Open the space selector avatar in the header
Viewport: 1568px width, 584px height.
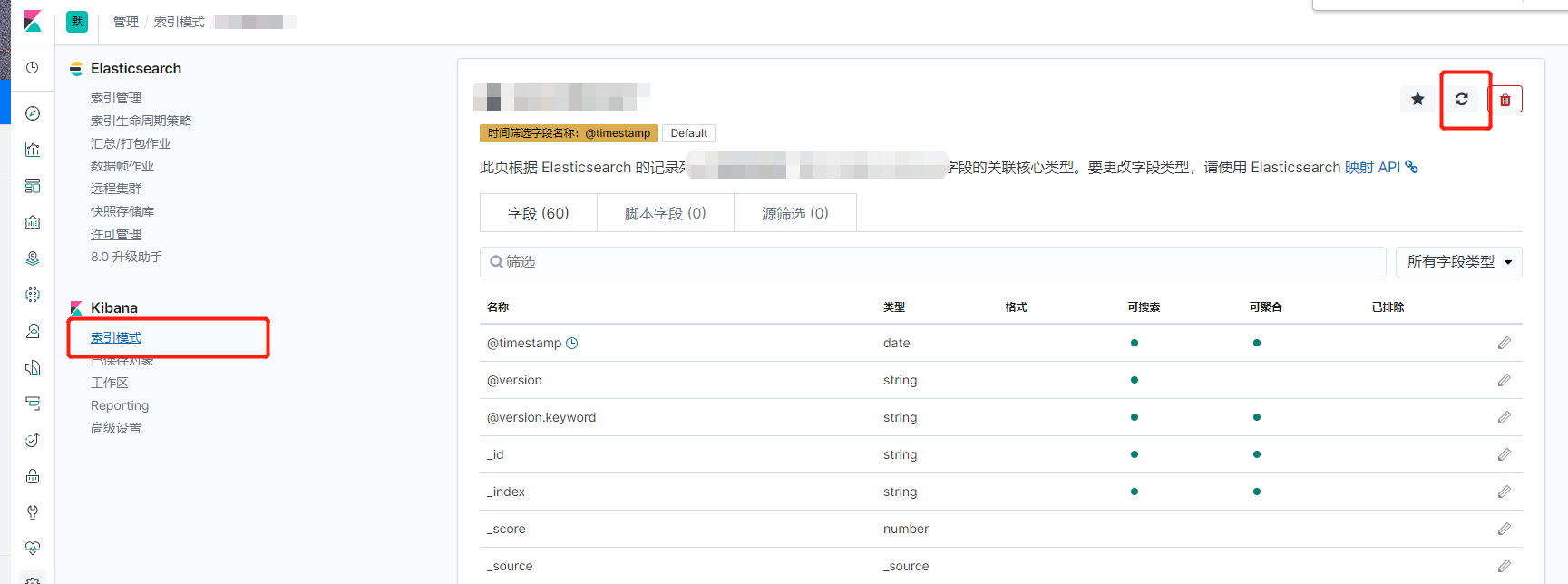(x=77, y=21)
